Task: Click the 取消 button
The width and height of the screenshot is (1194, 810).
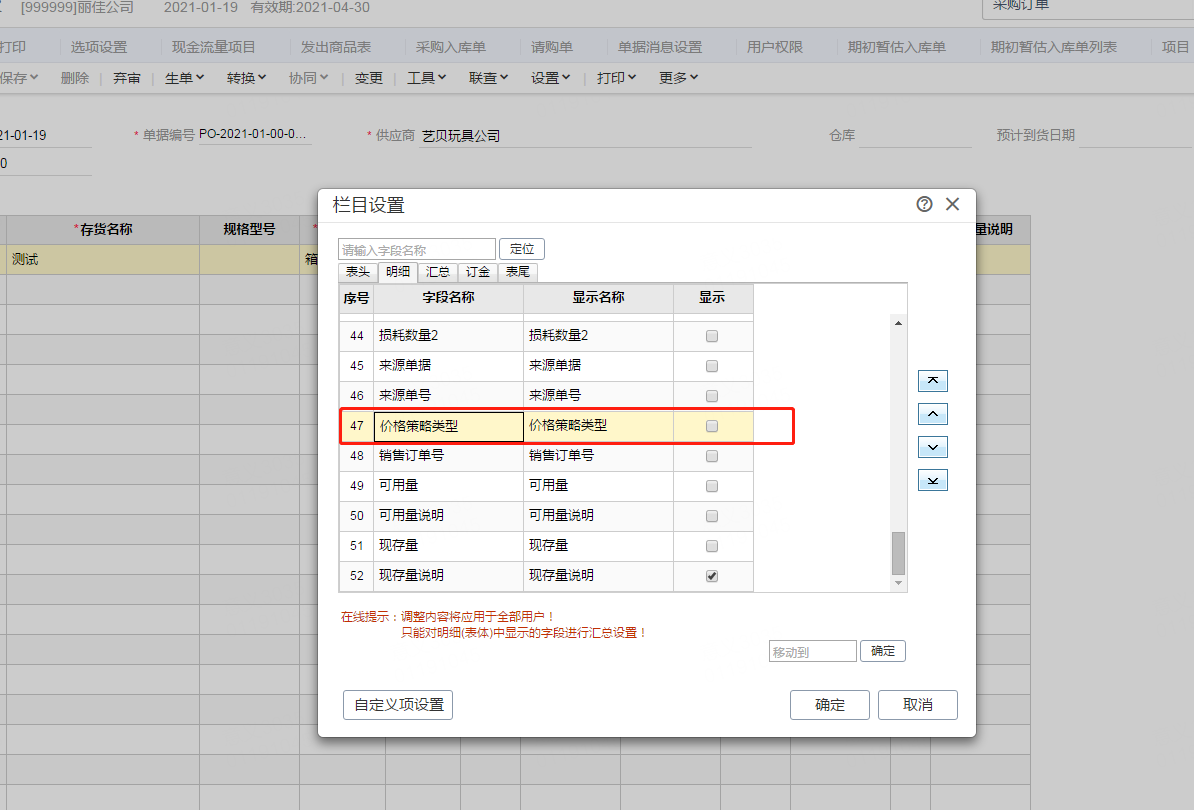Action: pyautogui.click(x=918, y=705)
